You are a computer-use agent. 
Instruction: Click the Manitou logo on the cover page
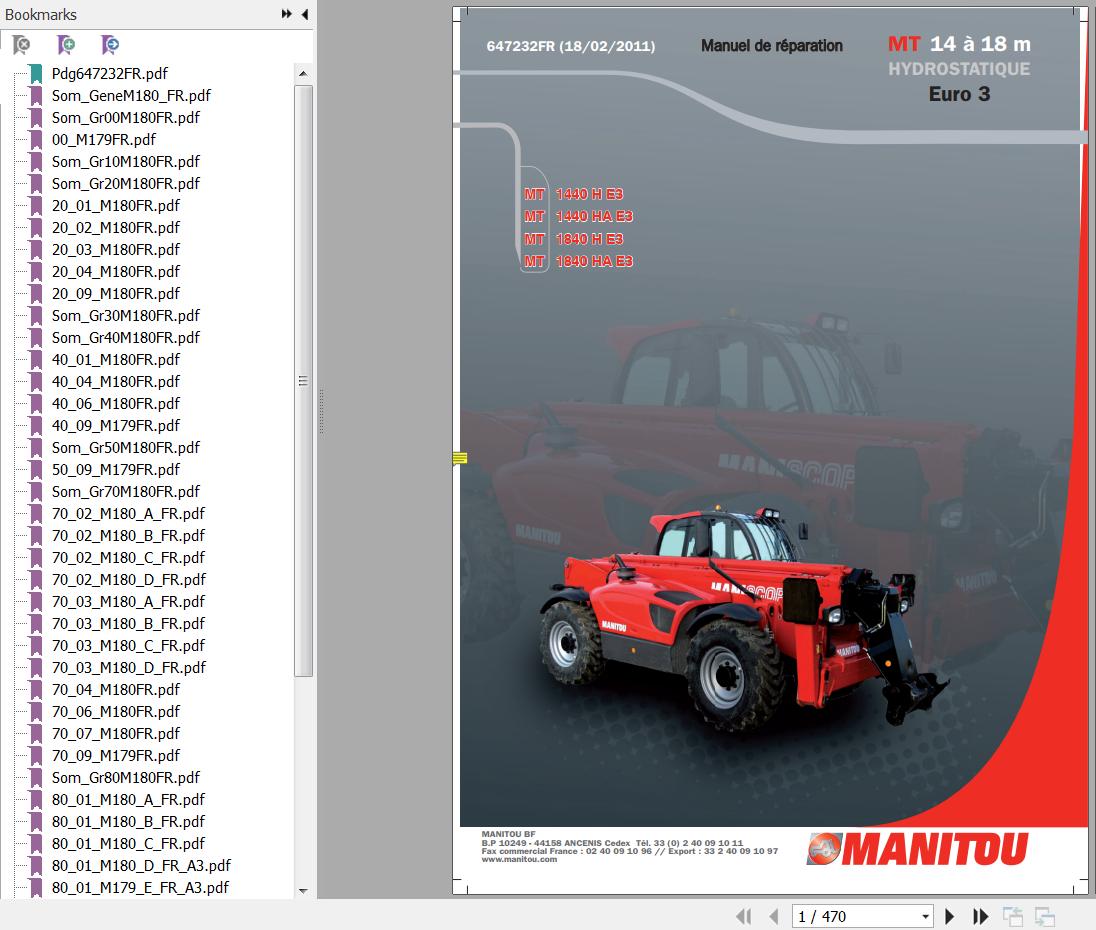(917, 849)
